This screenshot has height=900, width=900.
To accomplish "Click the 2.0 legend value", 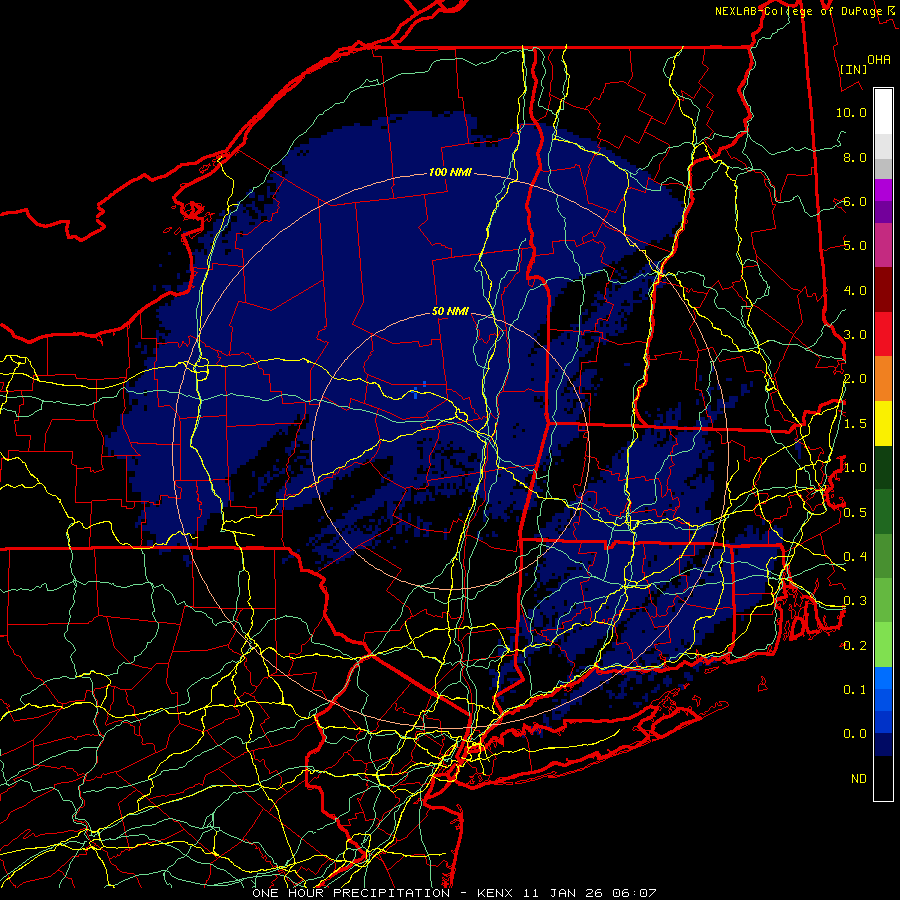I will 855,379.
